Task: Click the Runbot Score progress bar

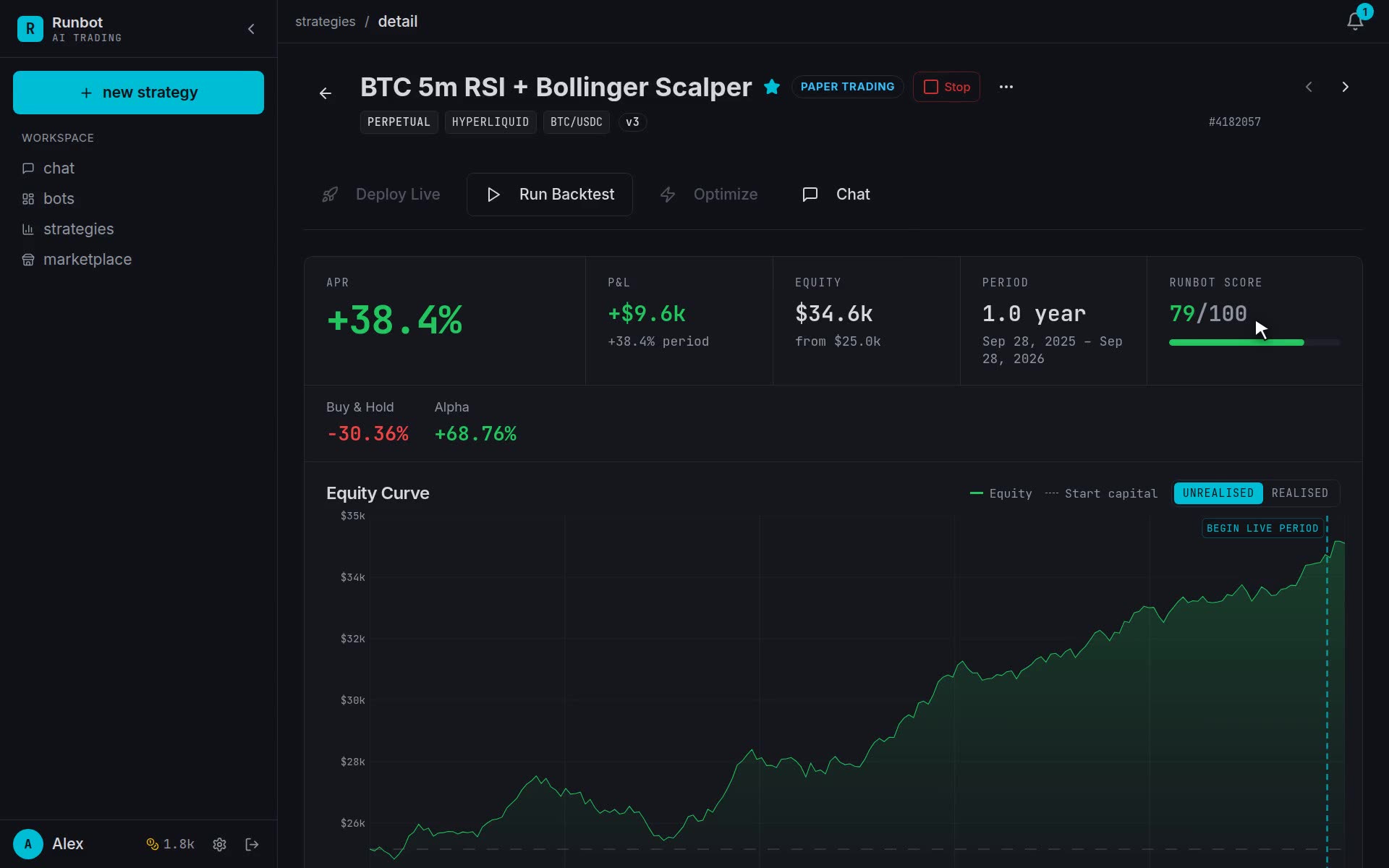Action: click(1254, 343)
